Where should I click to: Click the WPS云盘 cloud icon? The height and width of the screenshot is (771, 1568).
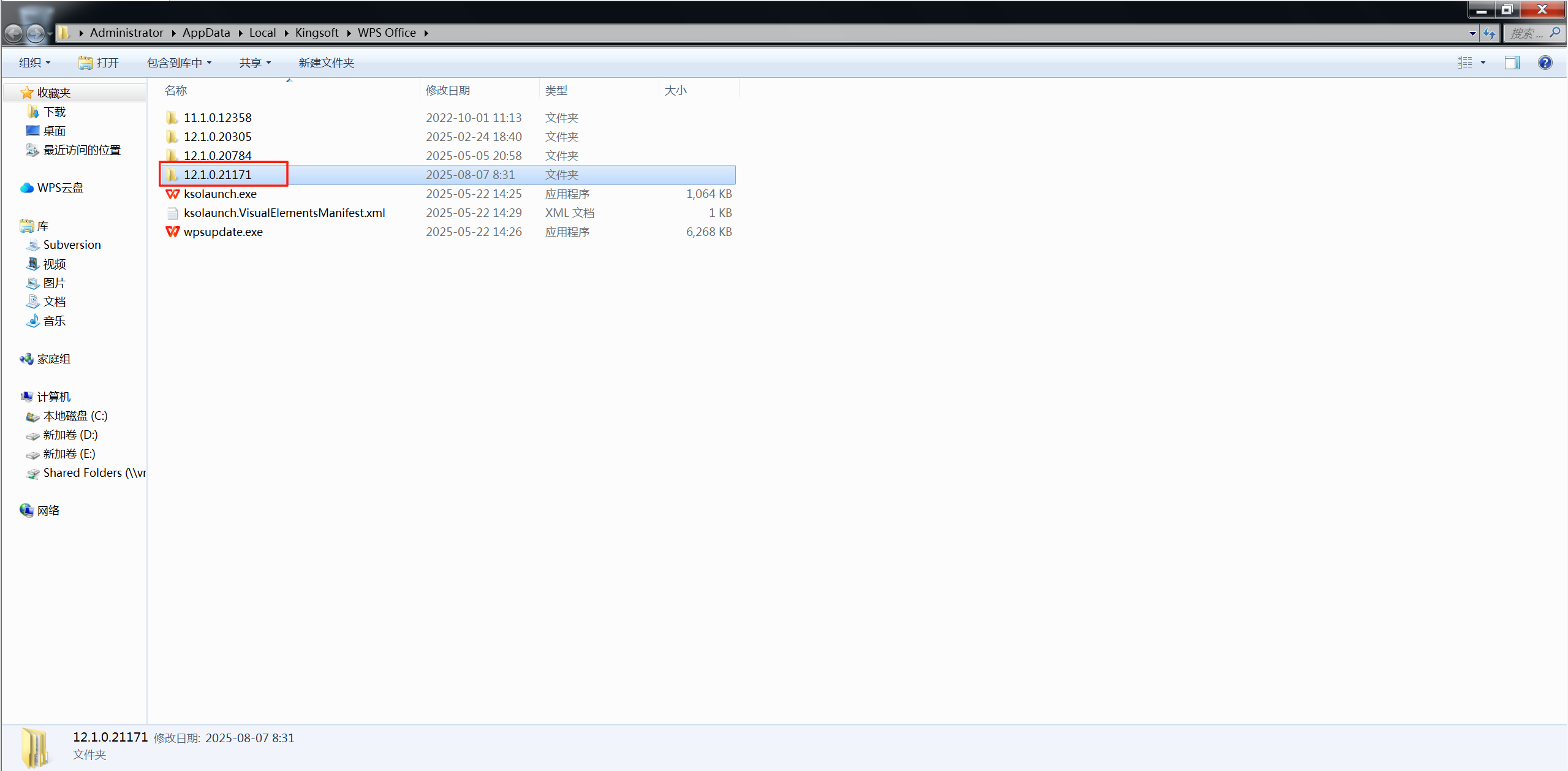26,188
